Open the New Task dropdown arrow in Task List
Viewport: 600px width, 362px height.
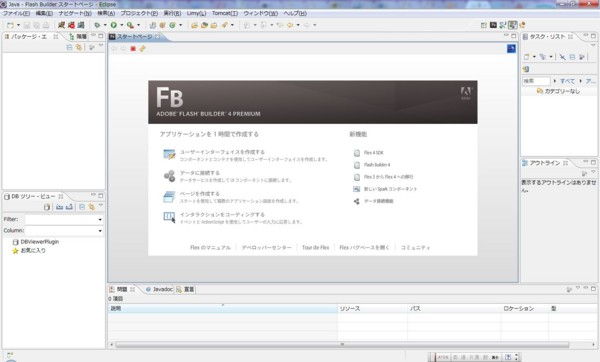534,57
